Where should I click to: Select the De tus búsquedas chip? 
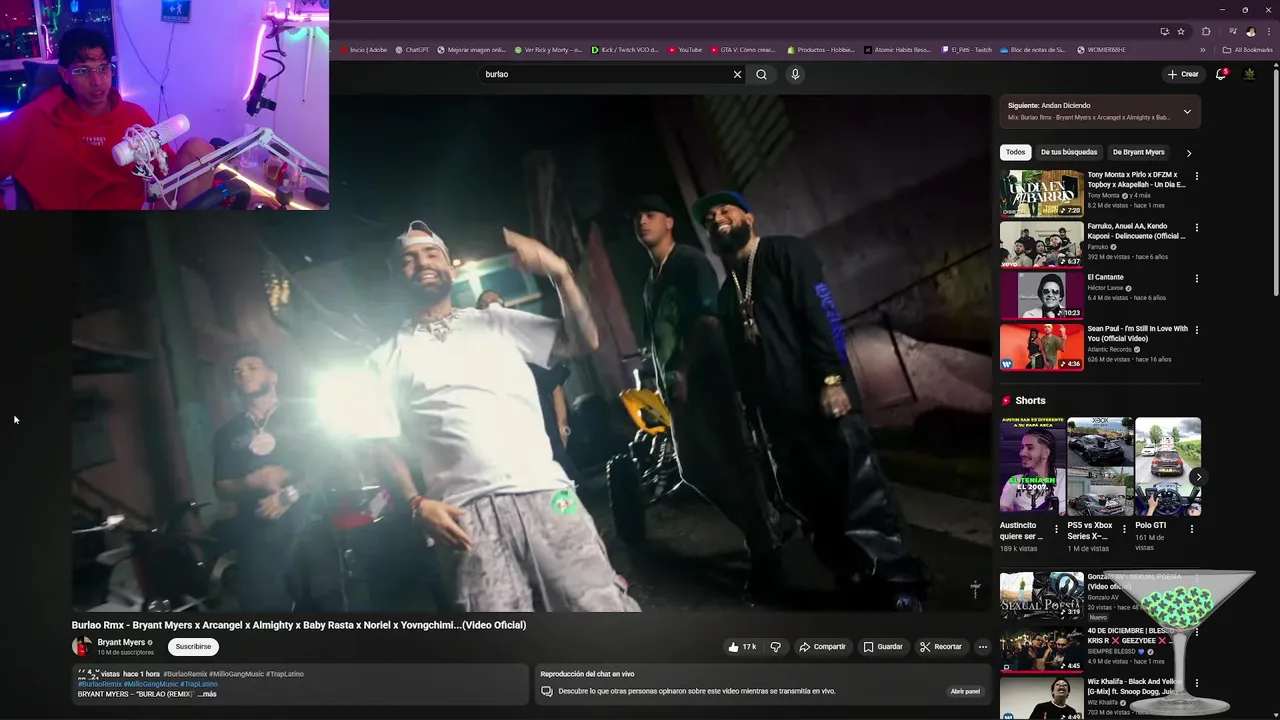coord(1069,152)
